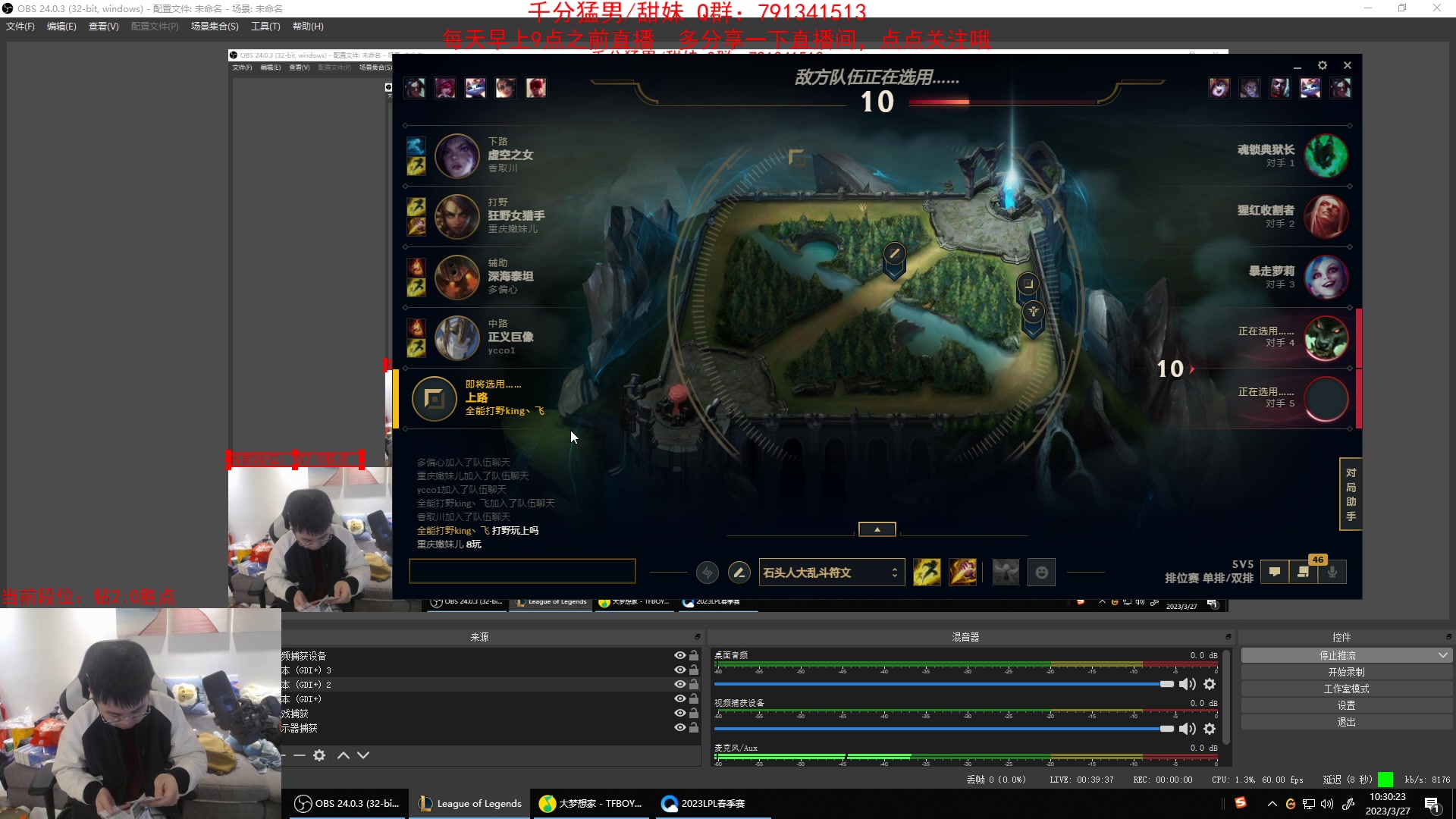Image resolution: width=1456 pixels, height=819 pixels.
Task: Open the ward skin selector
Action: coord(1006,573)
